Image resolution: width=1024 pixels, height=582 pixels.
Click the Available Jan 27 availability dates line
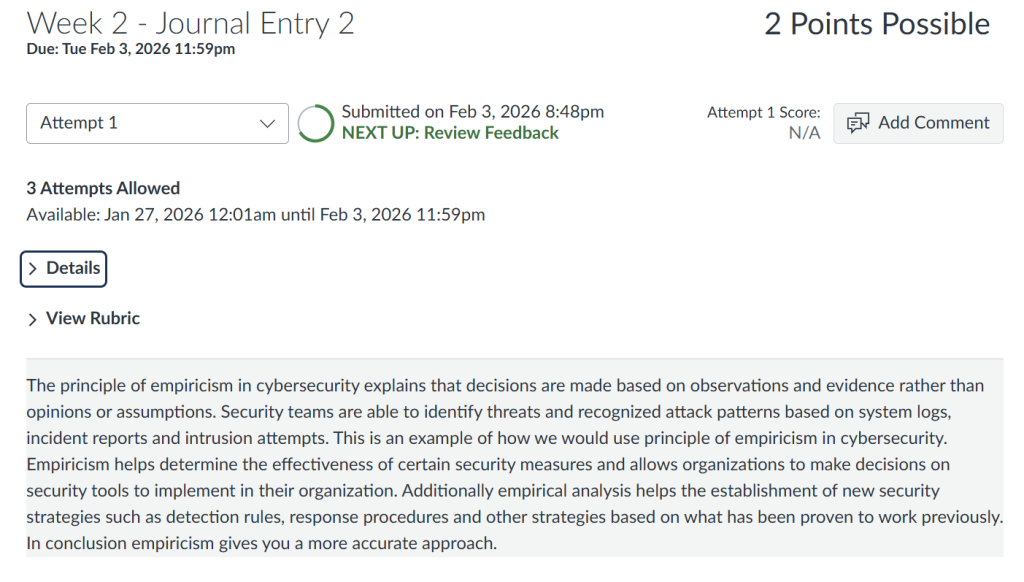tap(255, 214)
